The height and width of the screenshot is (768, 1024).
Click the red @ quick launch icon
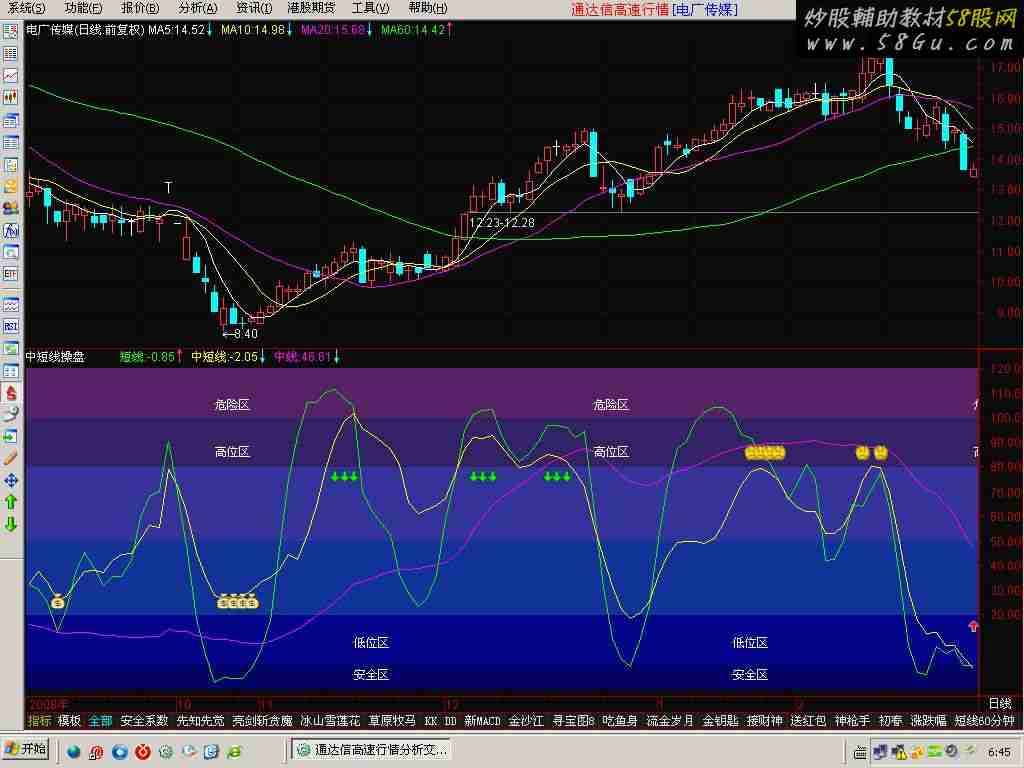pos(97,752)
